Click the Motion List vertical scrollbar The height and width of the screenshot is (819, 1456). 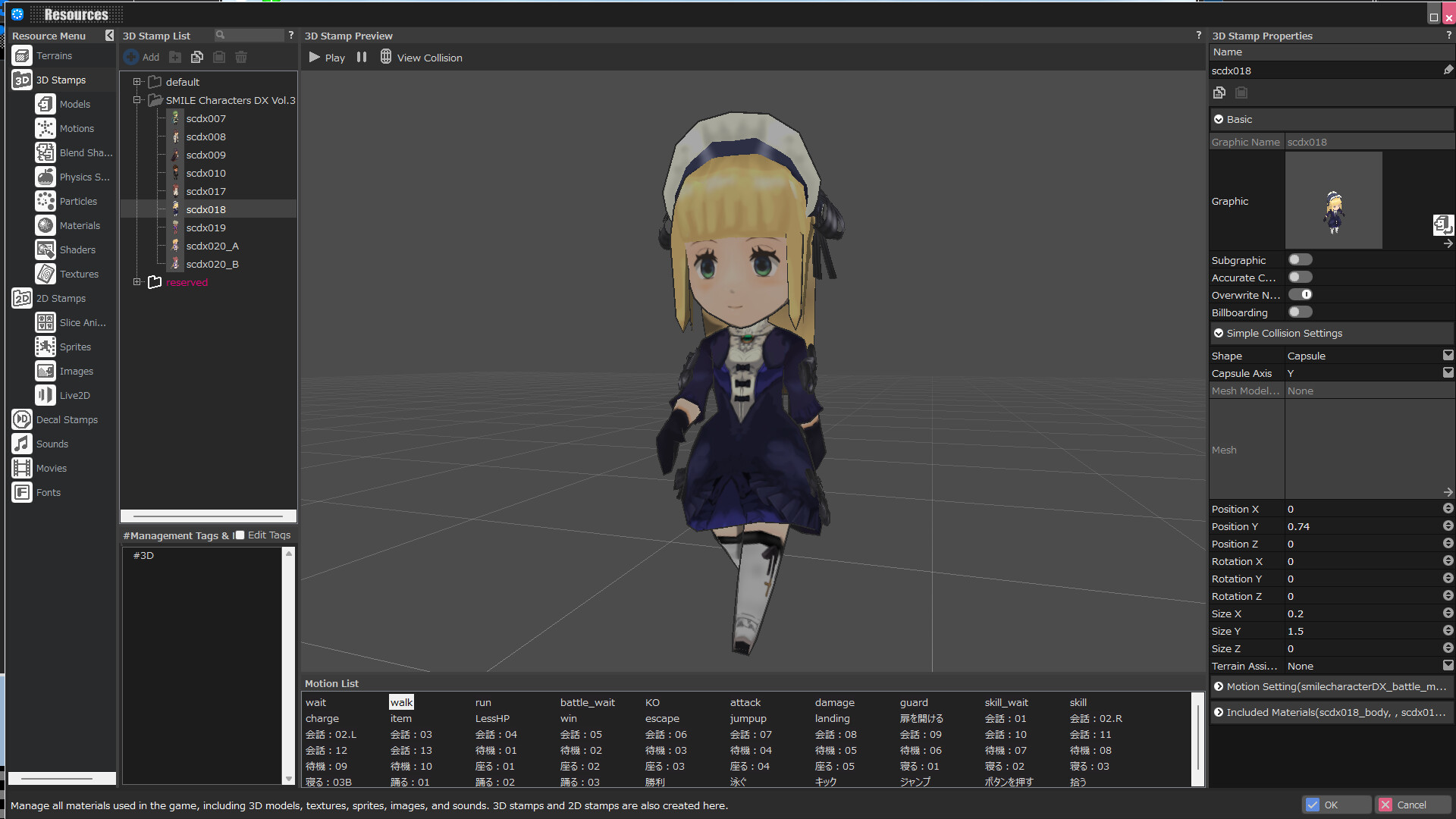(1198, 738)
